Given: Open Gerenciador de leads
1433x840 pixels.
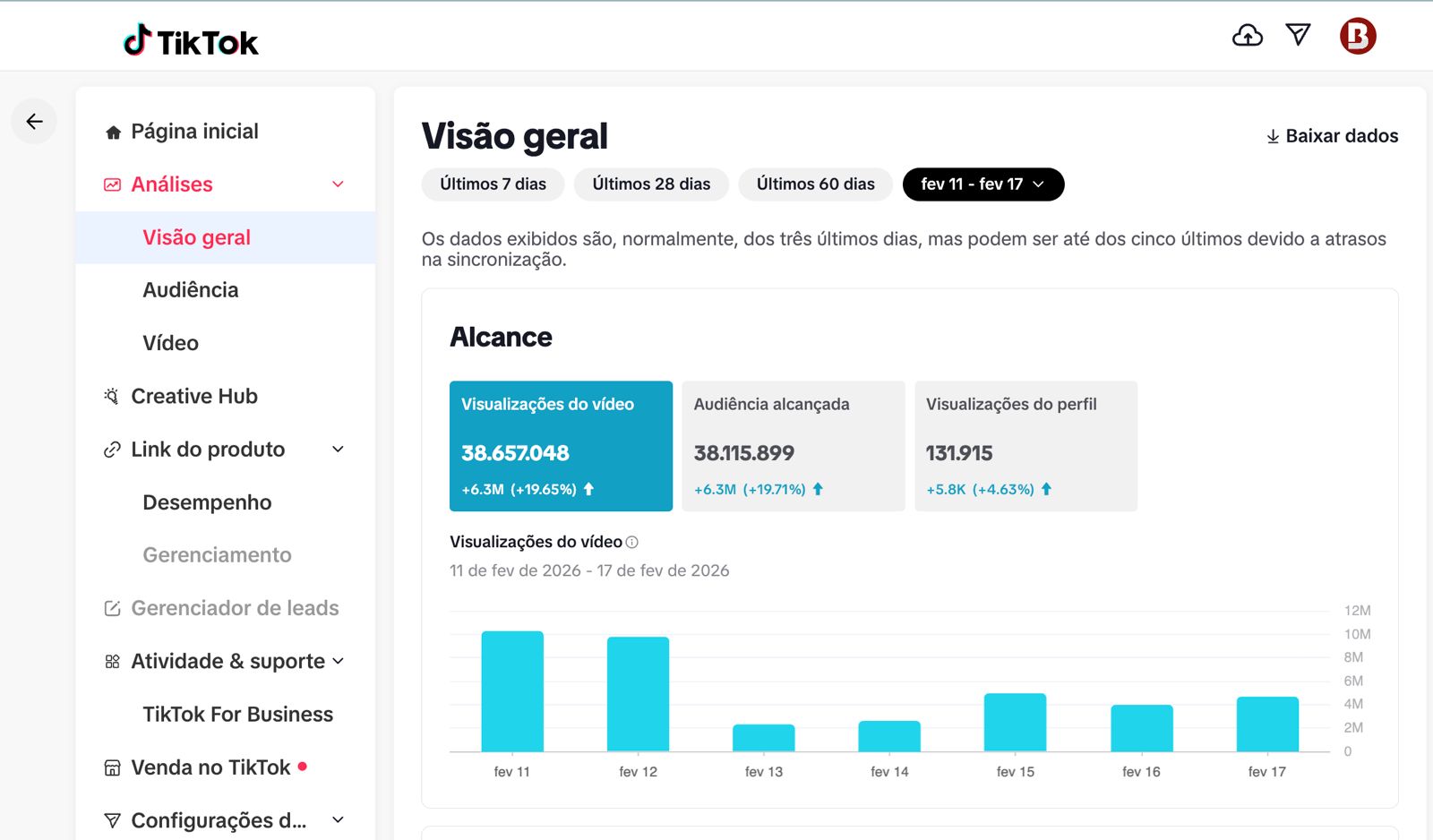Looking at the screenshot, I should pyautogui.click(x=234, y=608).
